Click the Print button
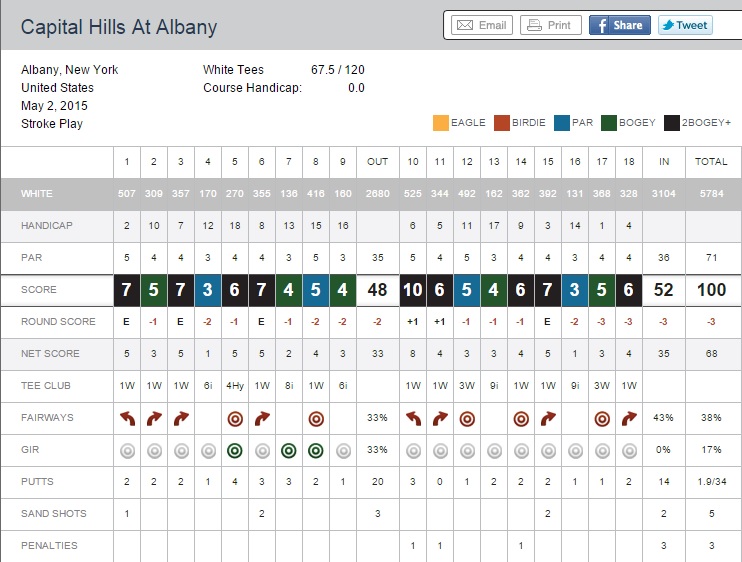 (549, 25)
